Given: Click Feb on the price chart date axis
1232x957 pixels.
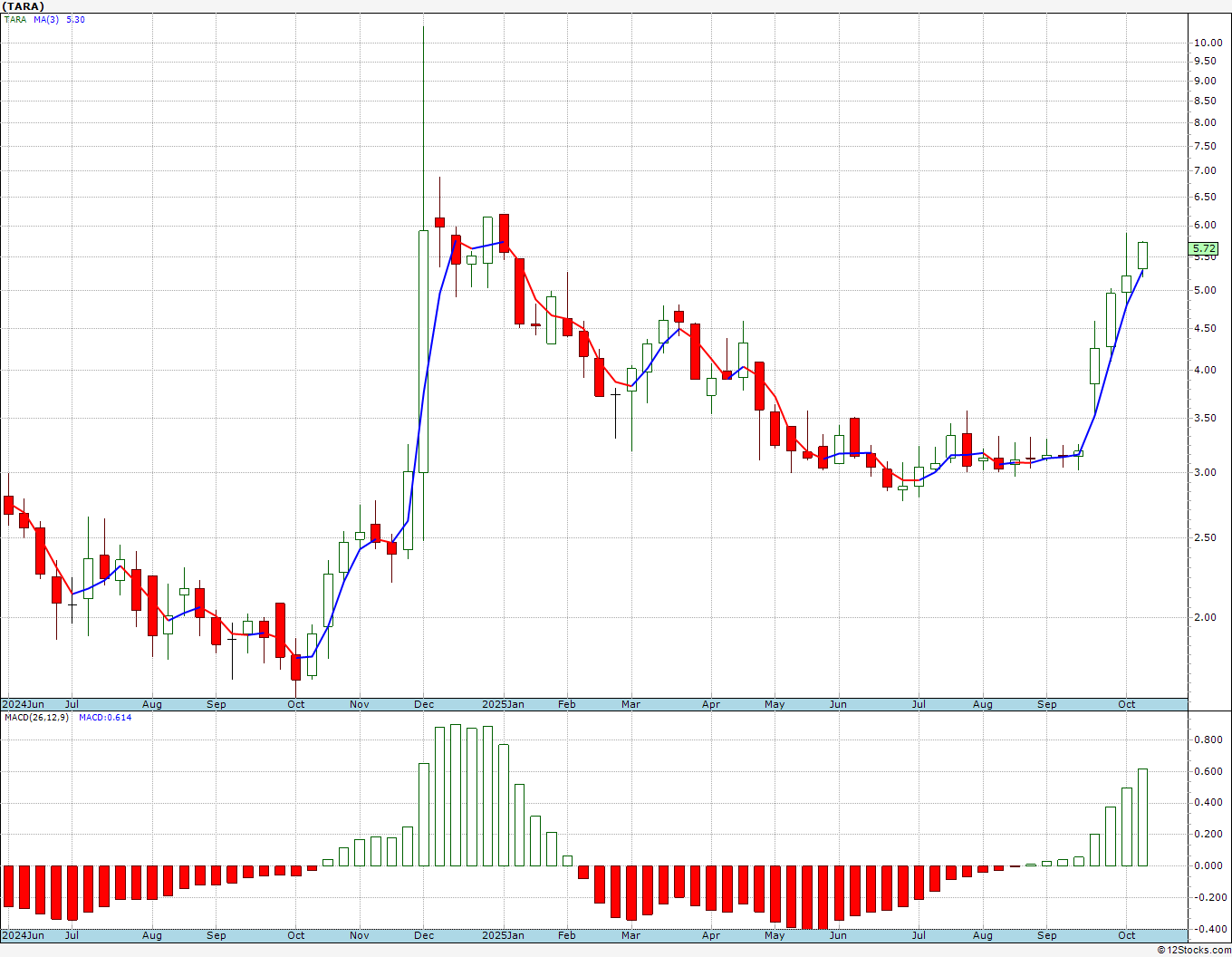Looking at the screenshot, I should click(x=567, y=704).
